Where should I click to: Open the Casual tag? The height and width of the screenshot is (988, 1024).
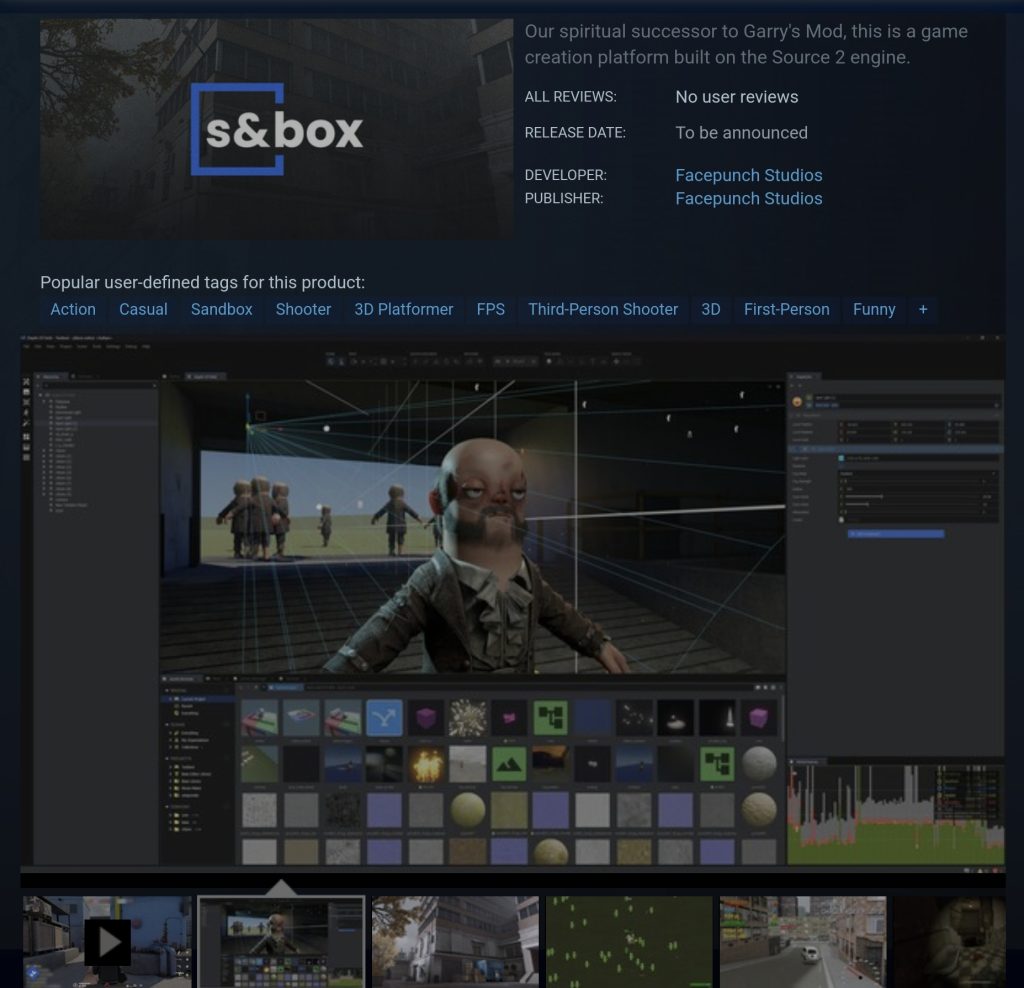[x=143, y=310]
